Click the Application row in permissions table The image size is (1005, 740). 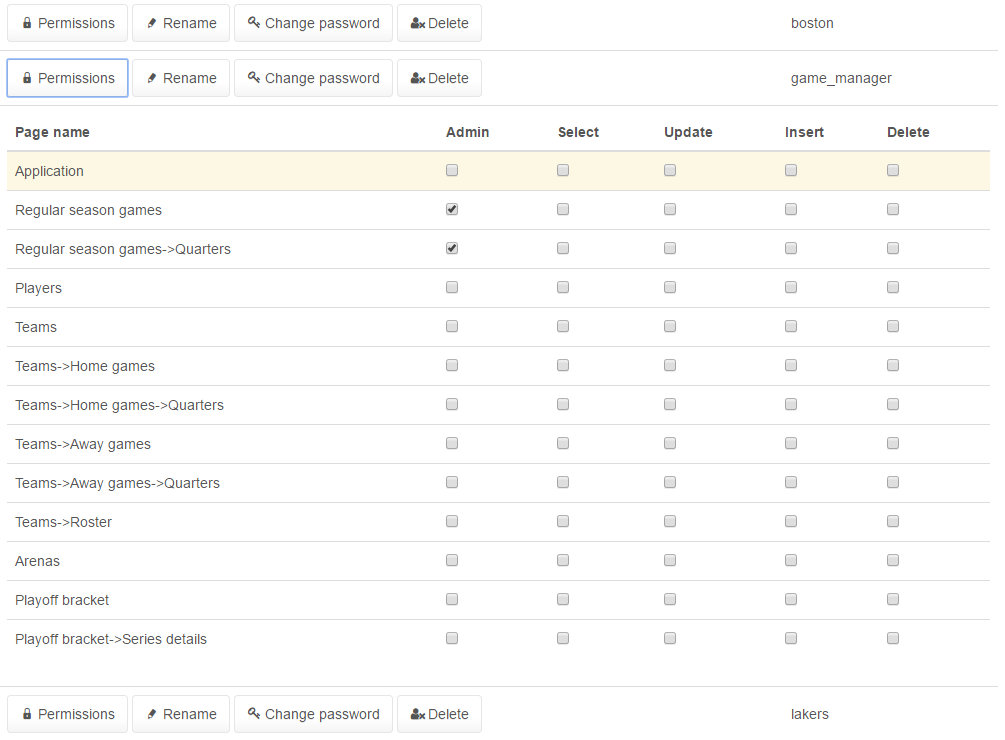pyautogui.click(x=200, y=171)
